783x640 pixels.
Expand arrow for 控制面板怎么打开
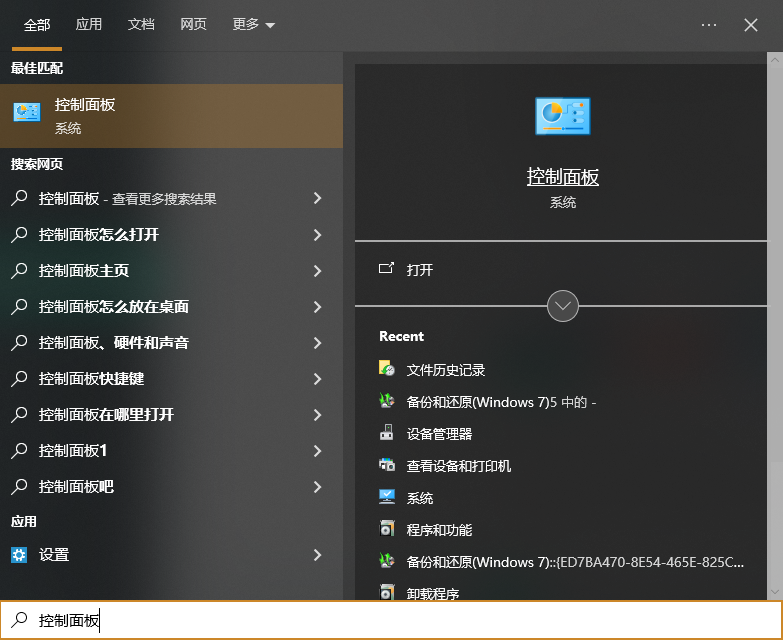click(x=317, y=235)
